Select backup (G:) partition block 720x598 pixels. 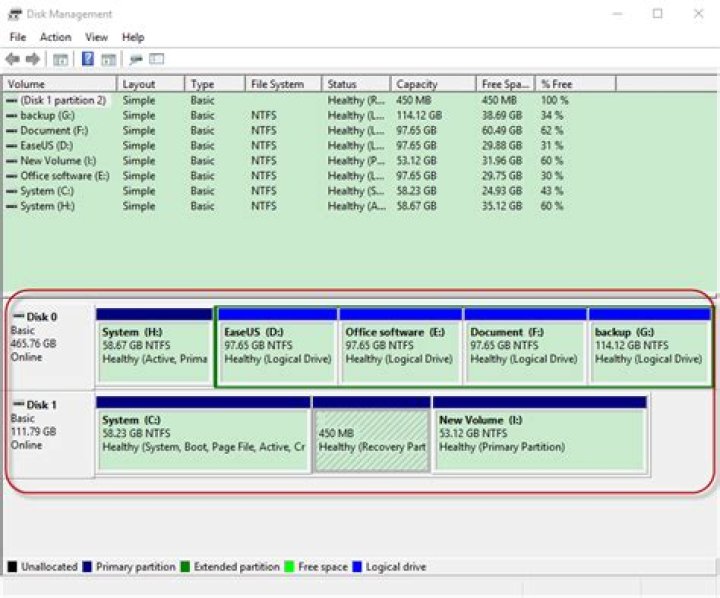650,347
